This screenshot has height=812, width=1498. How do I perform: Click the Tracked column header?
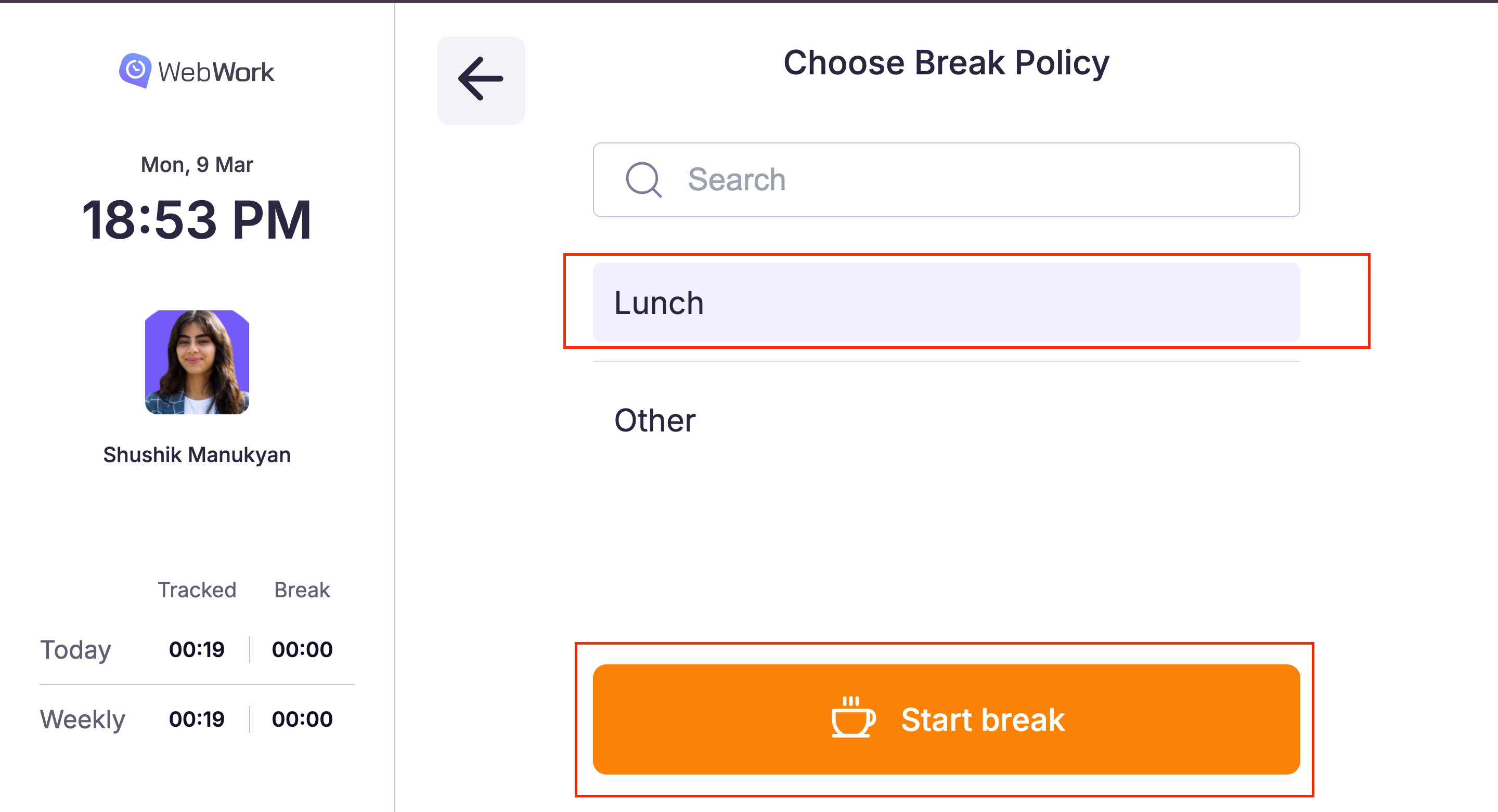point(197,590)
